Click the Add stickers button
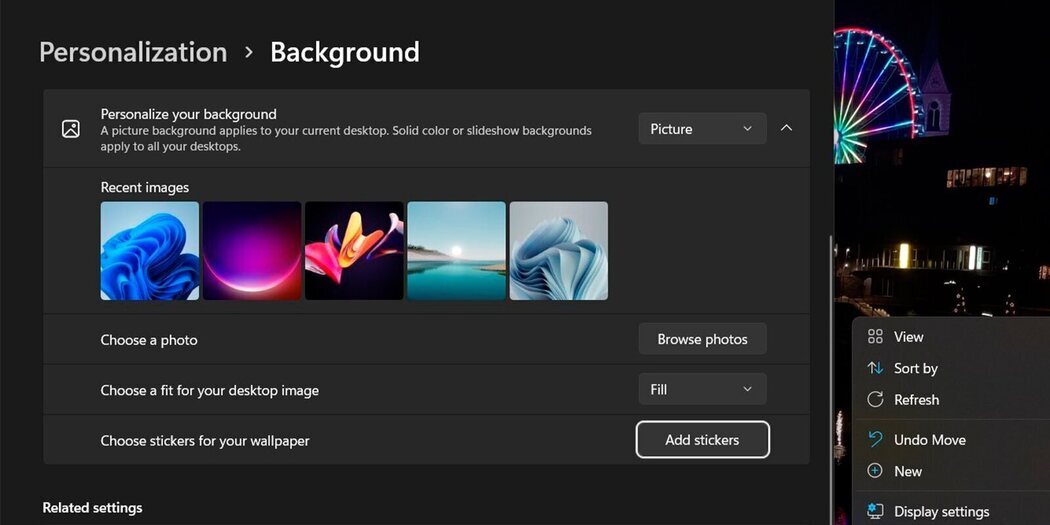The image size is (1050, 525). click(702, 440)
